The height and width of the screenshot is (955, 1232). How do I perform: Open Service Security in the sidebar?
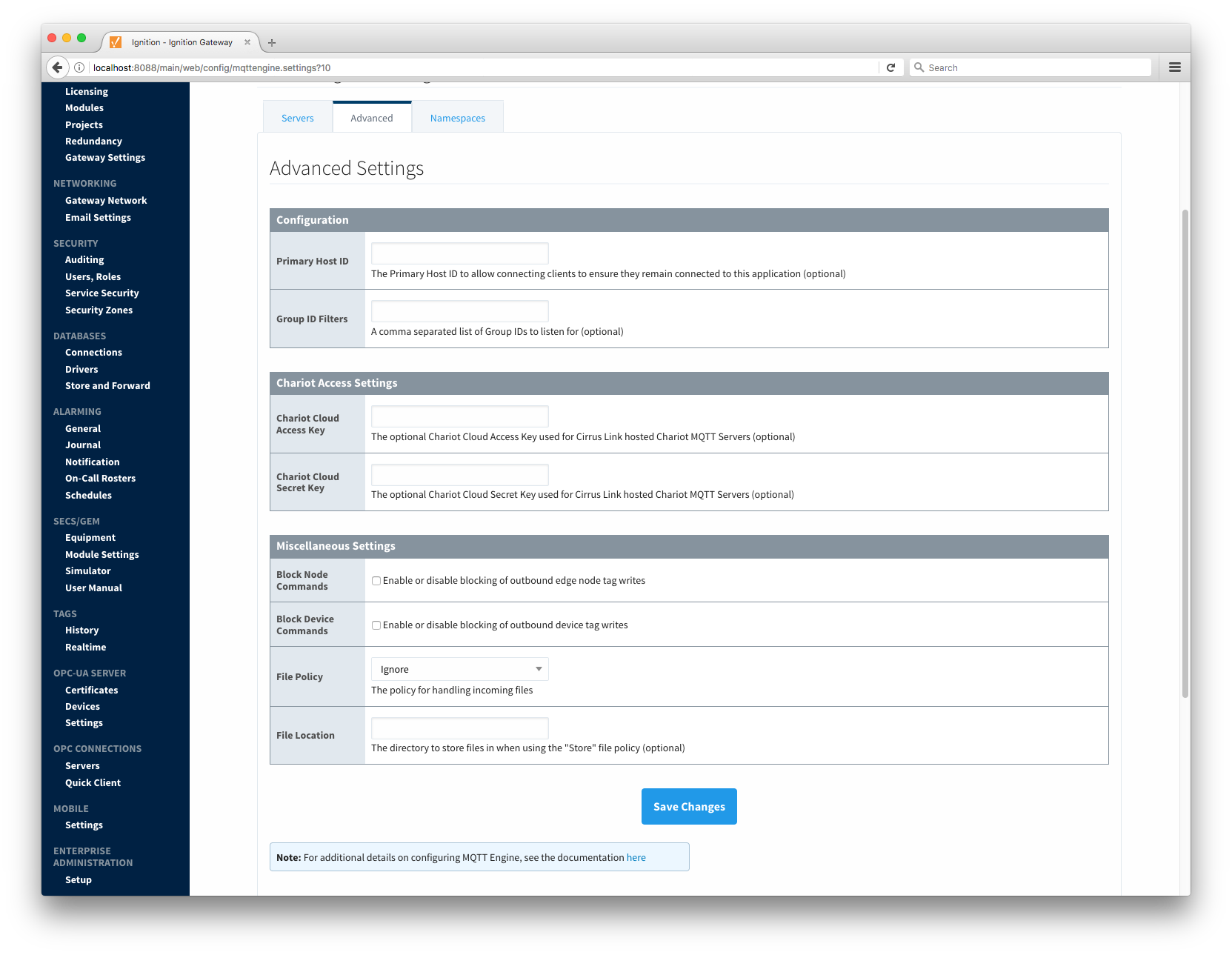point(102,293)
